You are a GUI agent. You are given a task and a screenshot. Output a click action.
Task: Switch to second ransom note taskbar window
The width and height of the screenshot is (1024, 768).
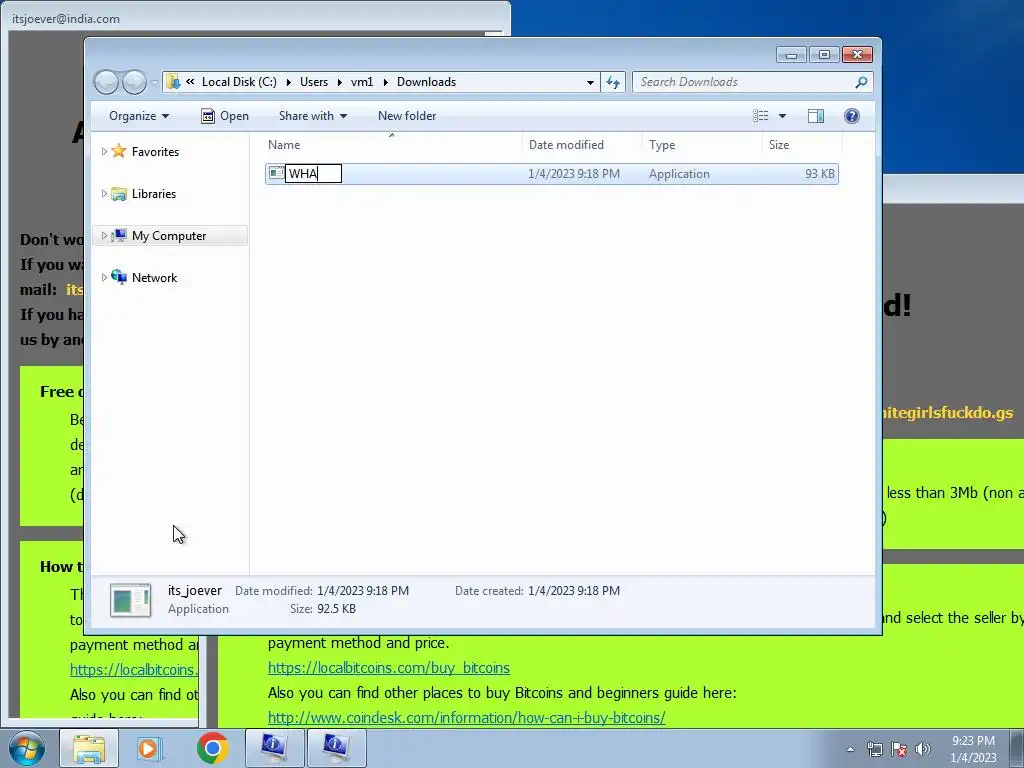[x=336, y=748]
